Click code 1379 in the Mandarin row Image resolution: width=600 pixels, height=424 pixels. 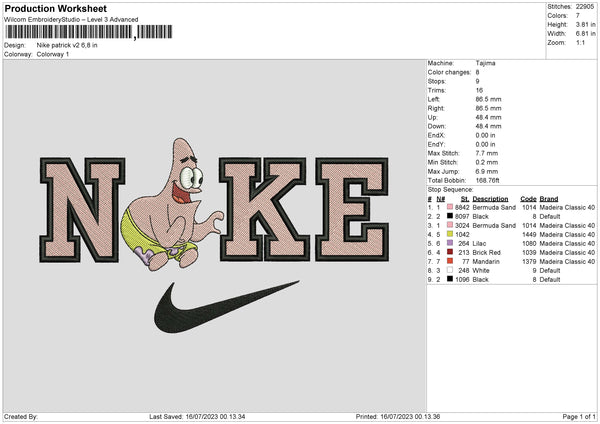pyautogui.click(x=529, y=261)
